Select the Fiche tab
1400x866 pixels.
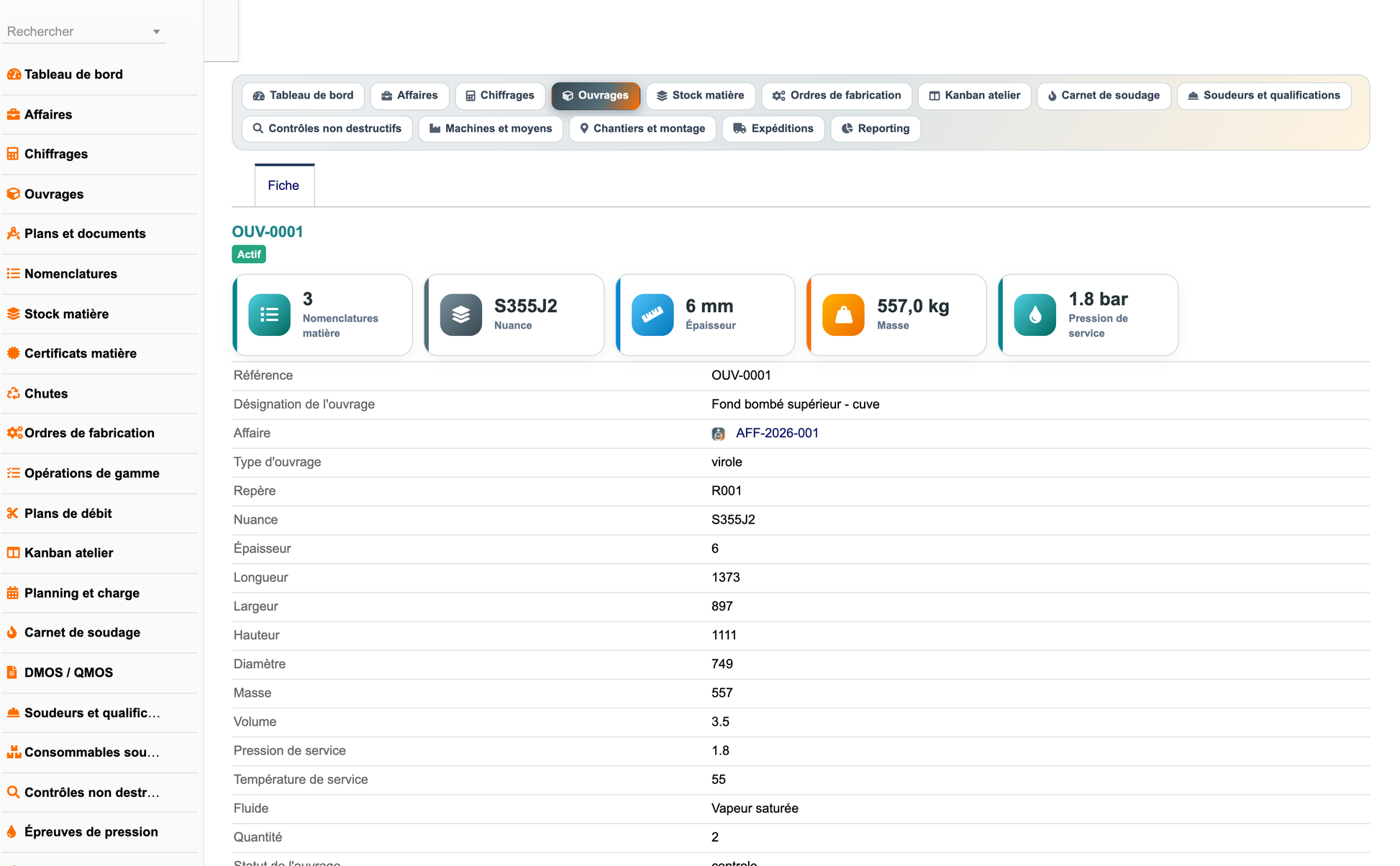click(283, 186)
